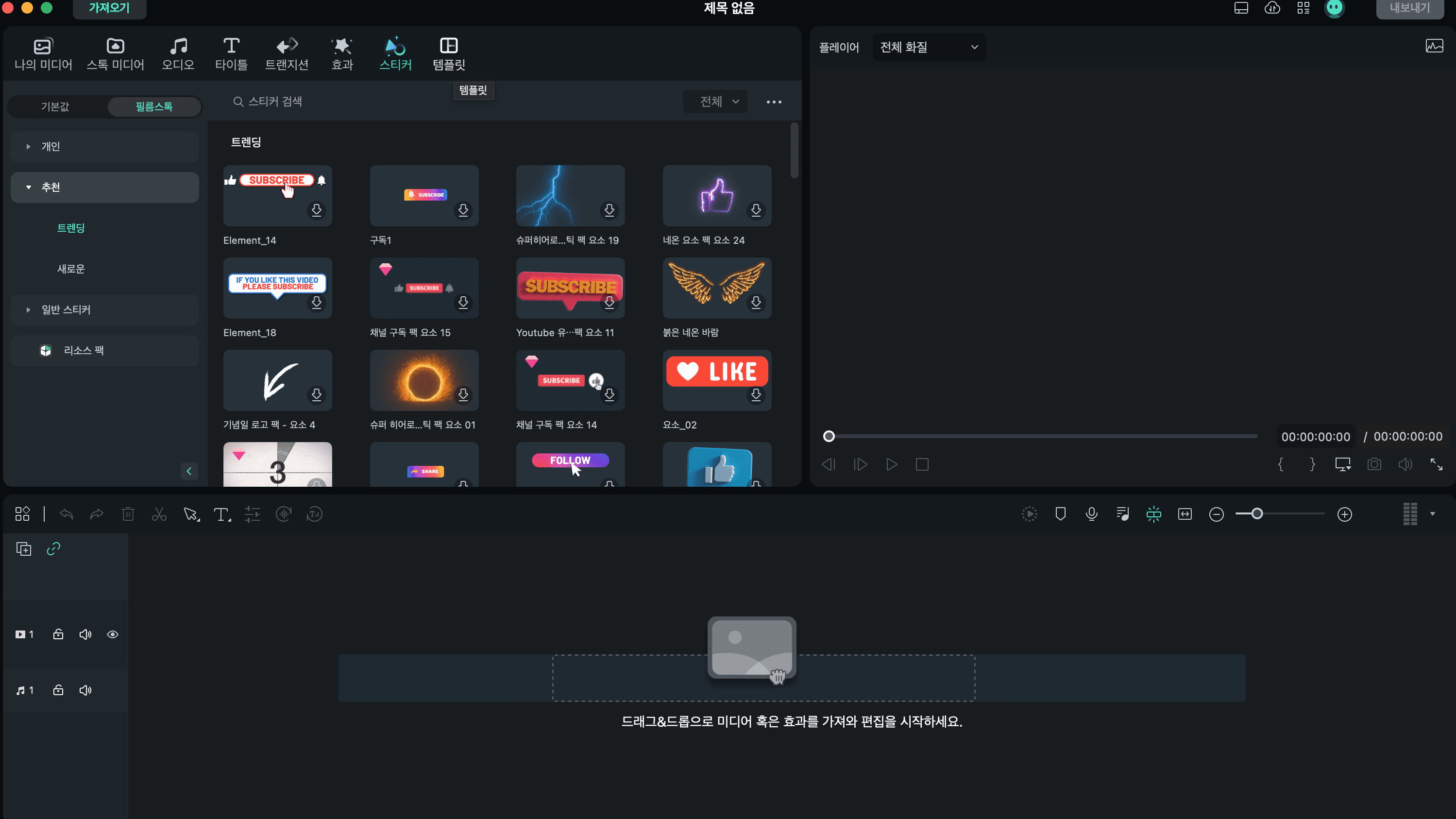Click the player playhead scrubber handle
The height and width of the screenshot is (819, 1456).
829,436
